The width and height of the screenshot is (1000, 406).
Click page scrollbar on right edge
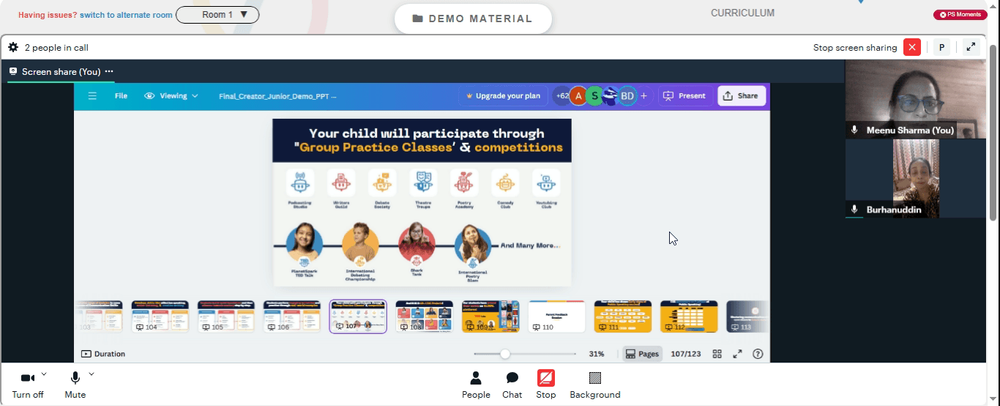[994, 134]
